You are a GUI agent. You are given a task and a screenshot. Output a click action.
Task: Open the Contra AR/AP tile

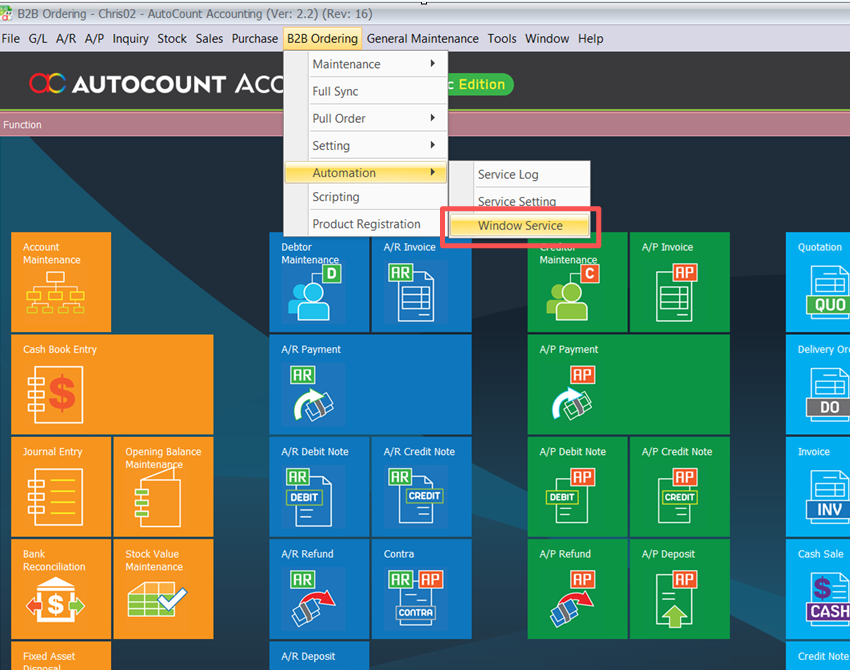[x=421, y=589]
